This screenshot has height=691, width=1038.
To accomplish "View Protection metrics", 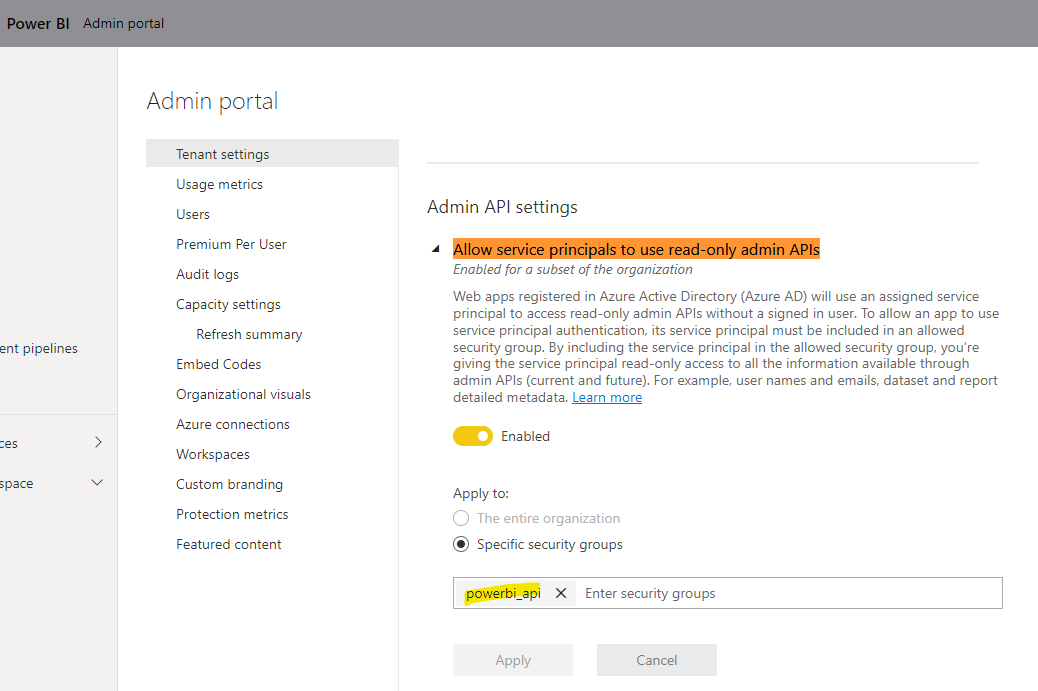I will tap(232, 514).
